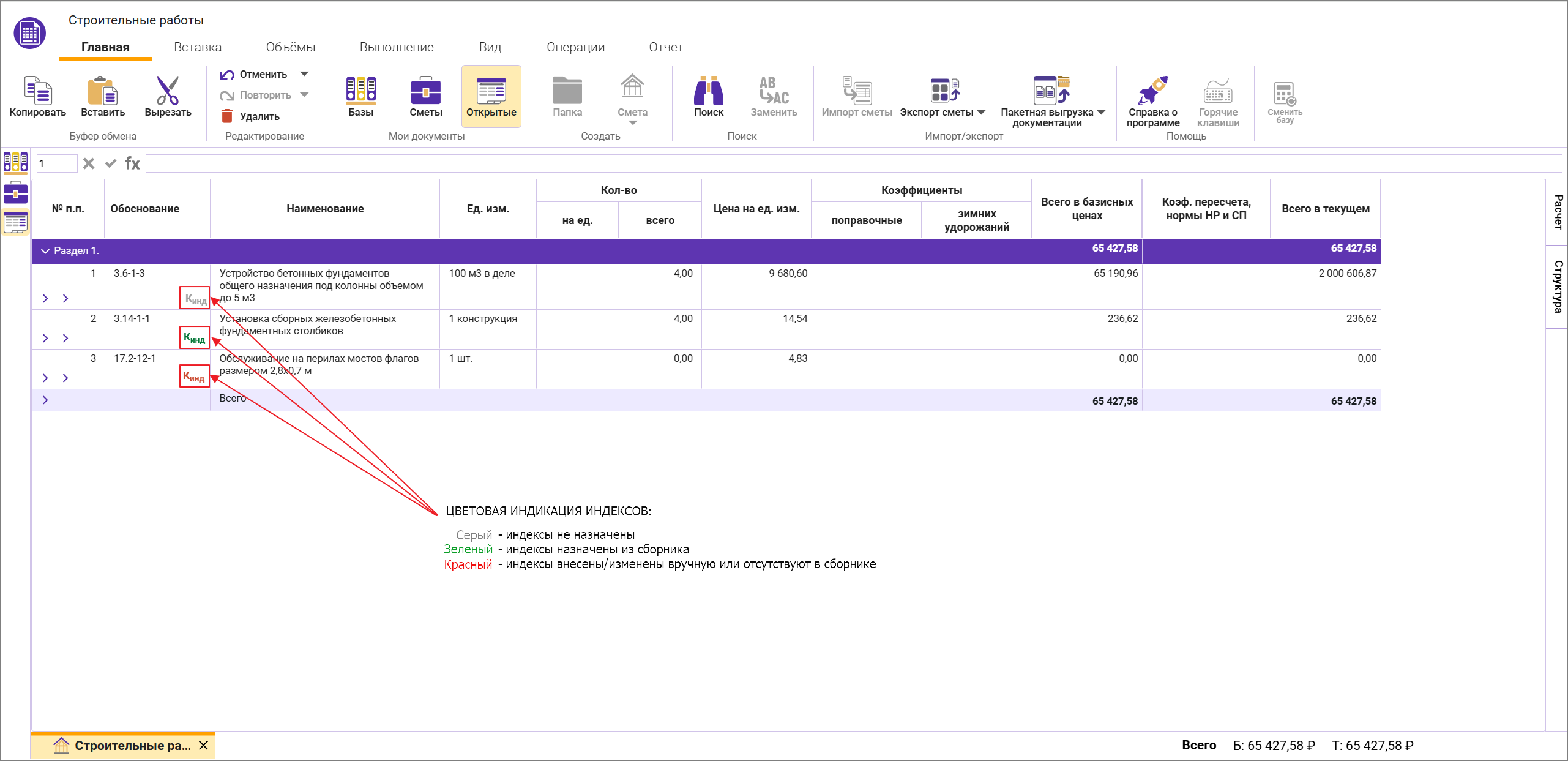Screen dimensions: 1568x761
Task: Click the Copy (Копировать) icon
Action: (x=37, y=91)
